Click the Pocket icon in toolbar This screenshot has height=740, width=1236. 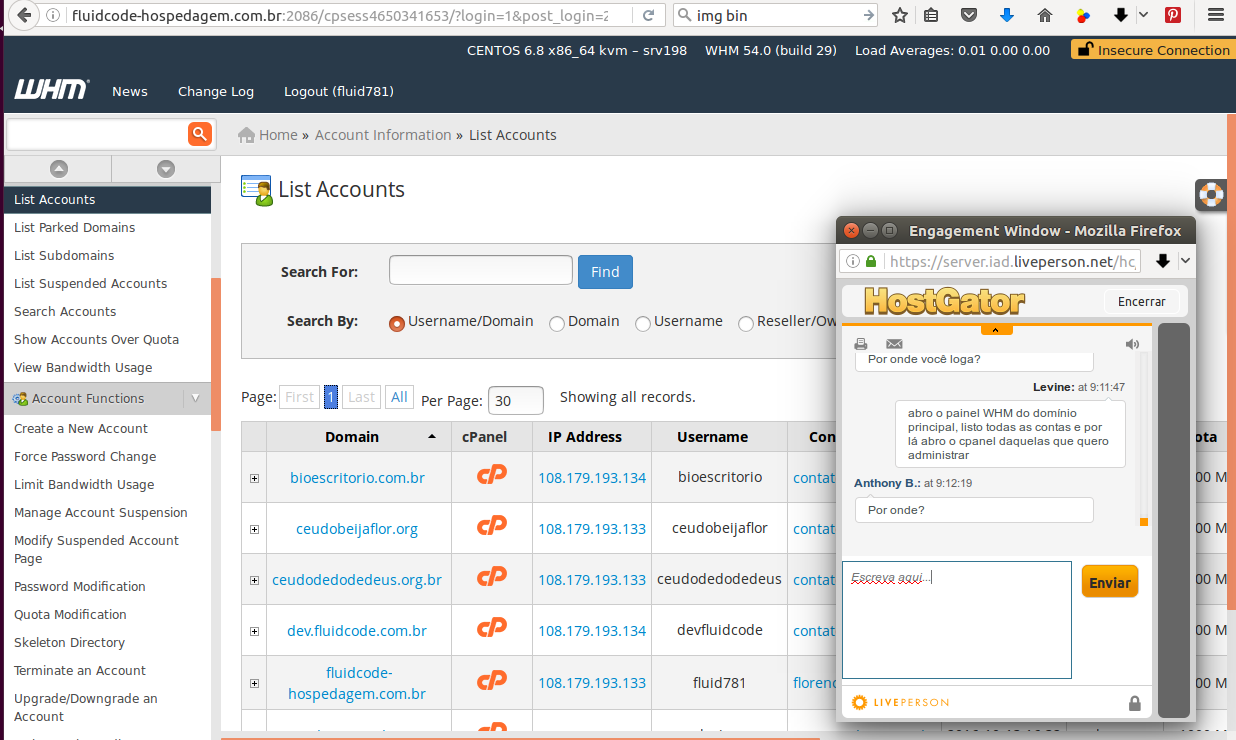(968, 15)
